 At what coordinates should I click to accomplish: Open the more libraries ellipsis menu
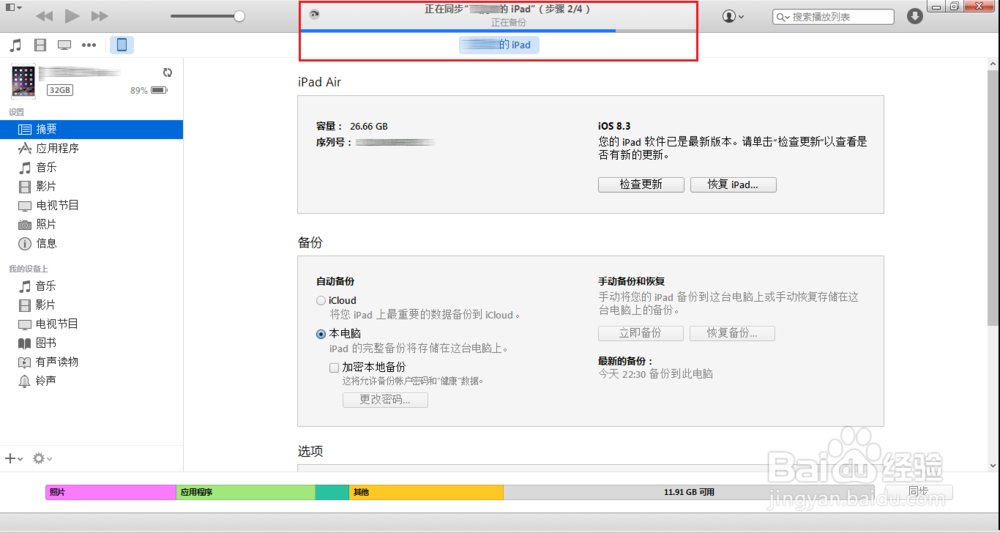click(x=89, y=45)
